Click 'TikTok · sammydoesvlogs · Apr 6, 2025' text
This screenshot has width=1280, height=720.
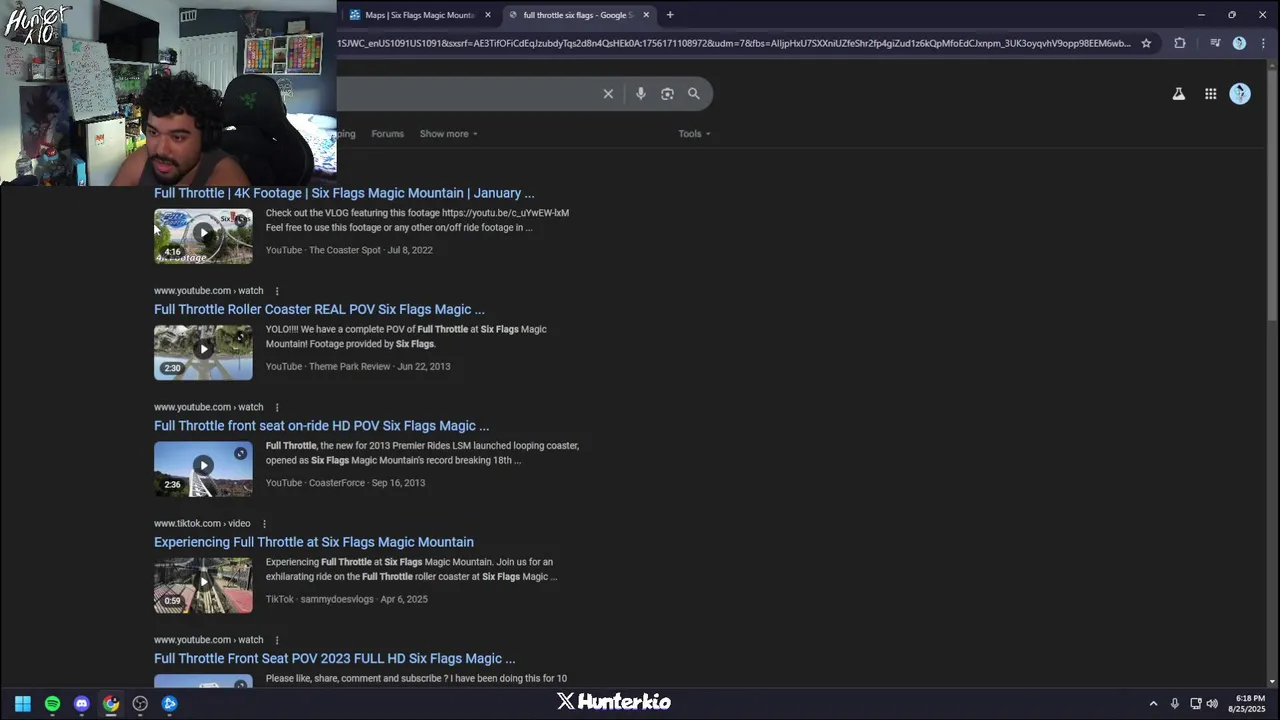click(x=347, y=600)
